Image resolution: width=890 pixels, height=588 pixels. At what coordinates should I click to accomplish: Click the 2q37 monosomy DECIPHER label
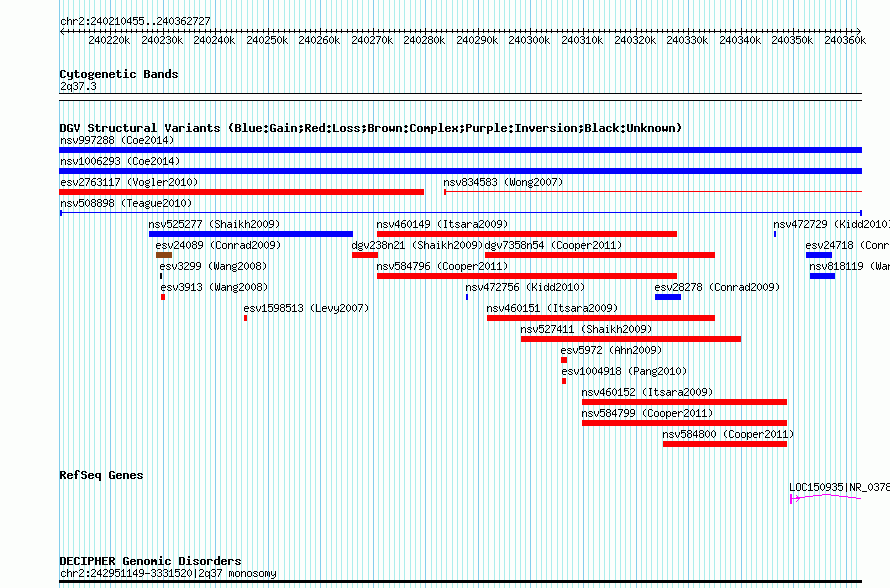click(168, 573)
